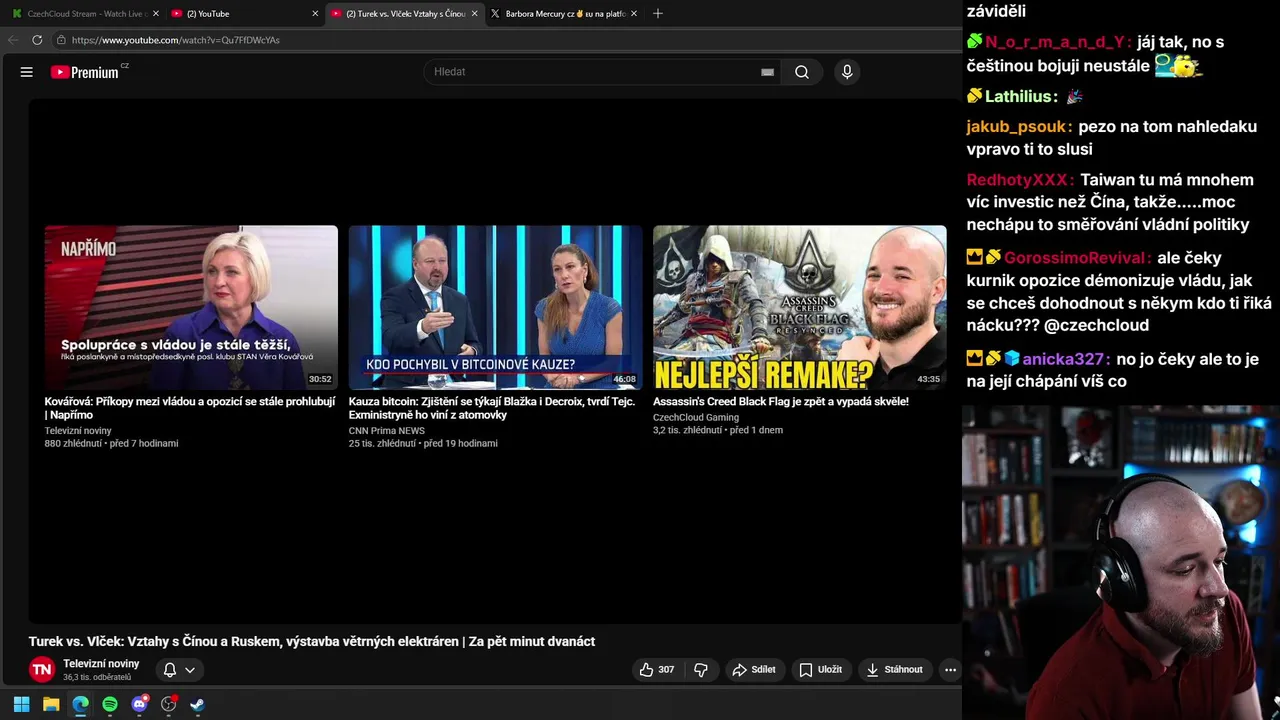Activate voice search microphone
The height and width of the screenshot is (720, 1280).
click(847, 72)
